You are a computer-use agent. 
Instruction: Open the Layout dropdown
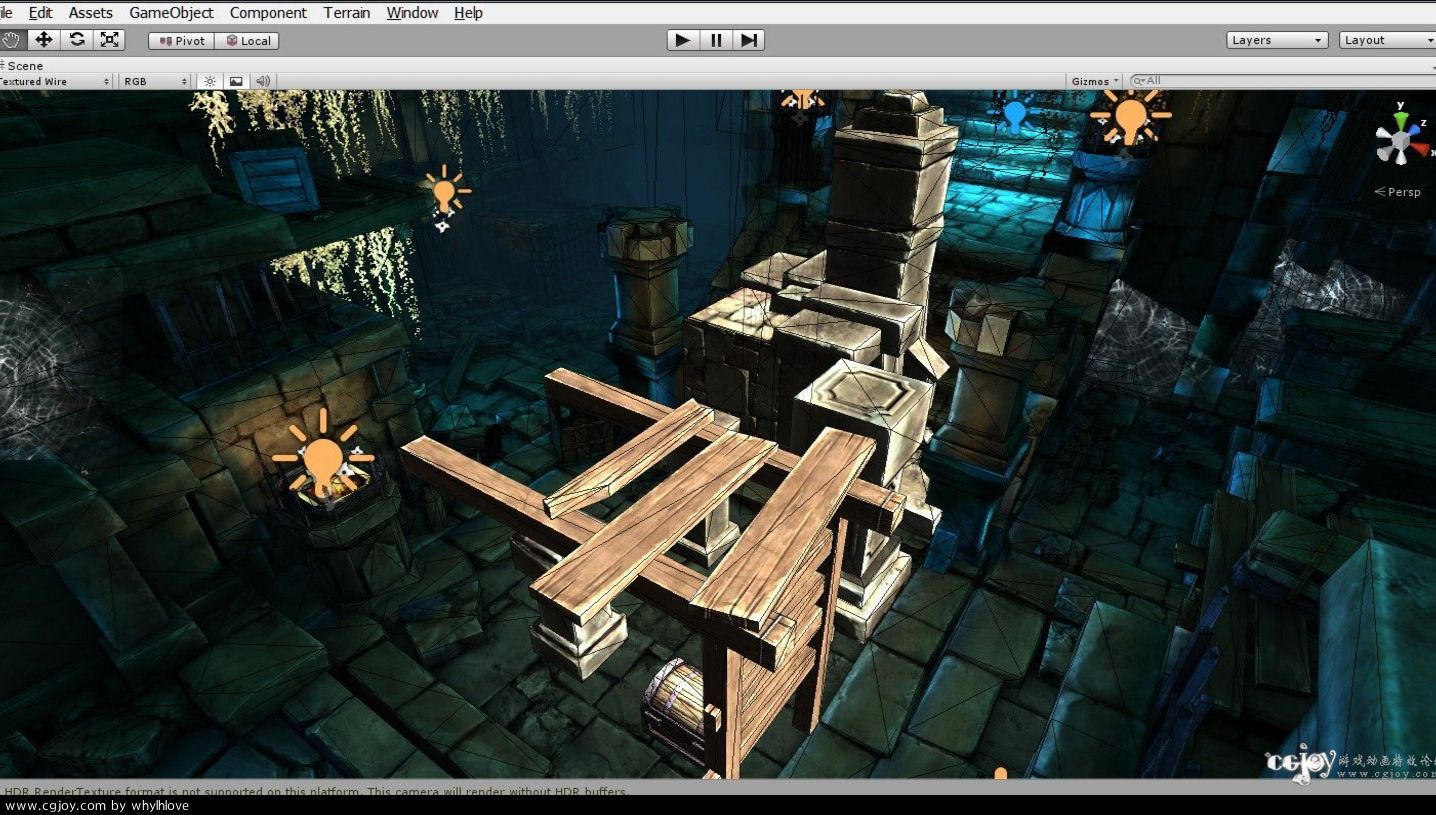1386,40
